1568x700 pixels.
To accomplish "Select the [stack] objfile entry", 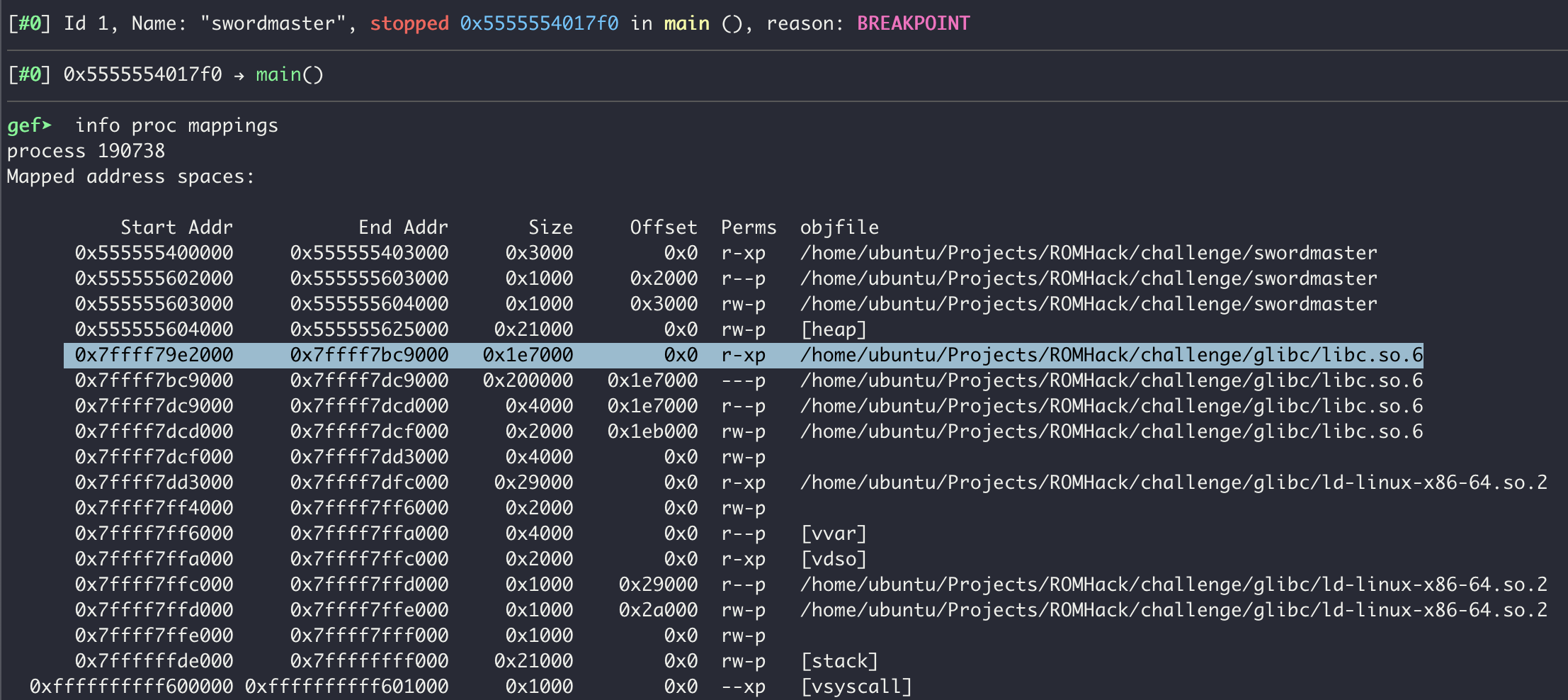I will pos(839,661).
